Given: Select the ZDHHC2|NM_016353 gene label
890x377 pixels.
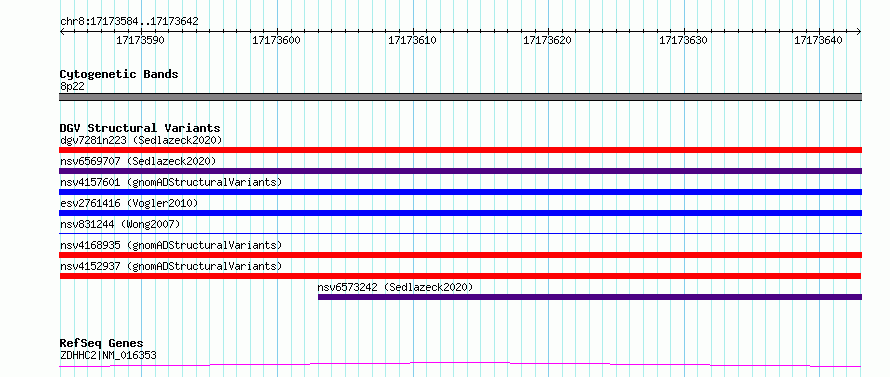Looking at the screenshot, I should click(x=108, y=355).
